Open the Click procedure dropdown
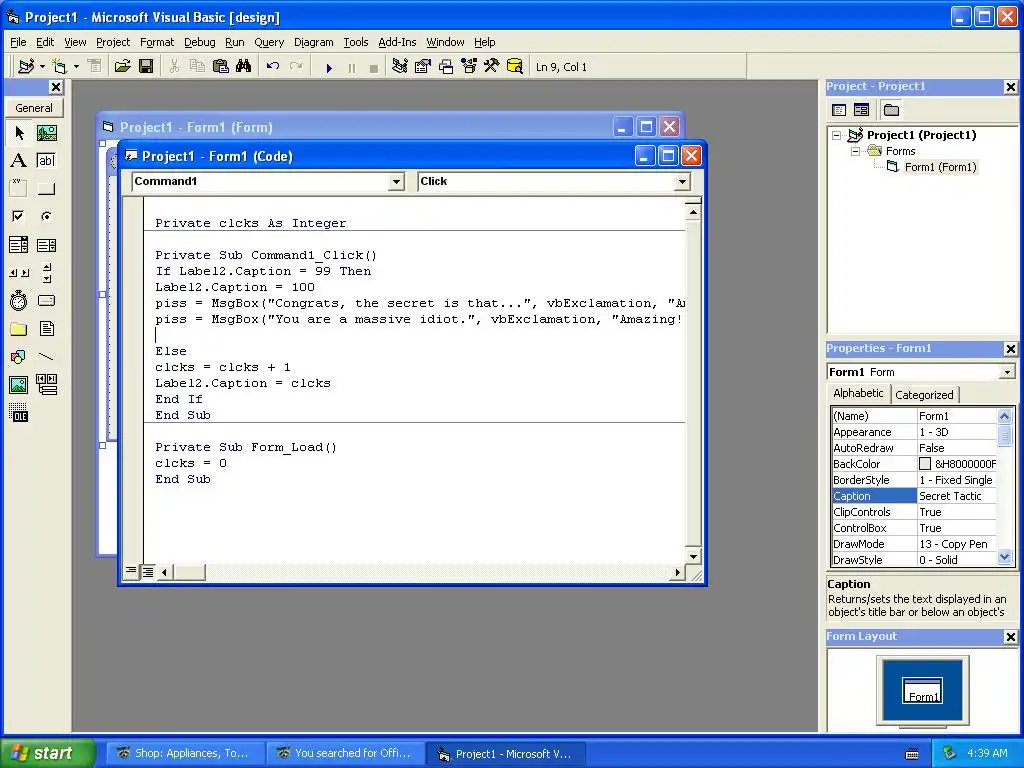Viewport: 1024px width, 768px height. coord(682,182)
